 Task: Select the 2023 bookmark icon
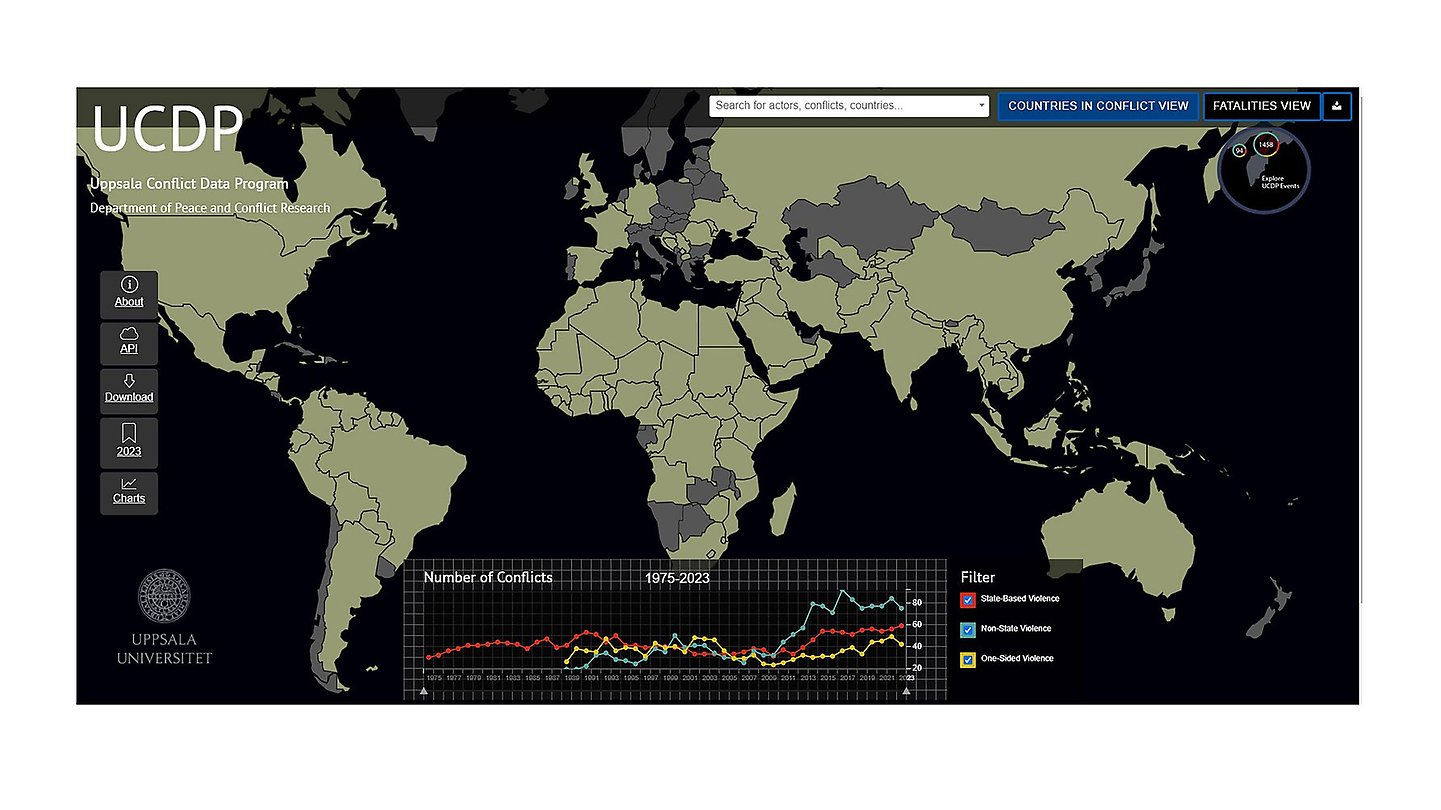click(x=129, y=432)
